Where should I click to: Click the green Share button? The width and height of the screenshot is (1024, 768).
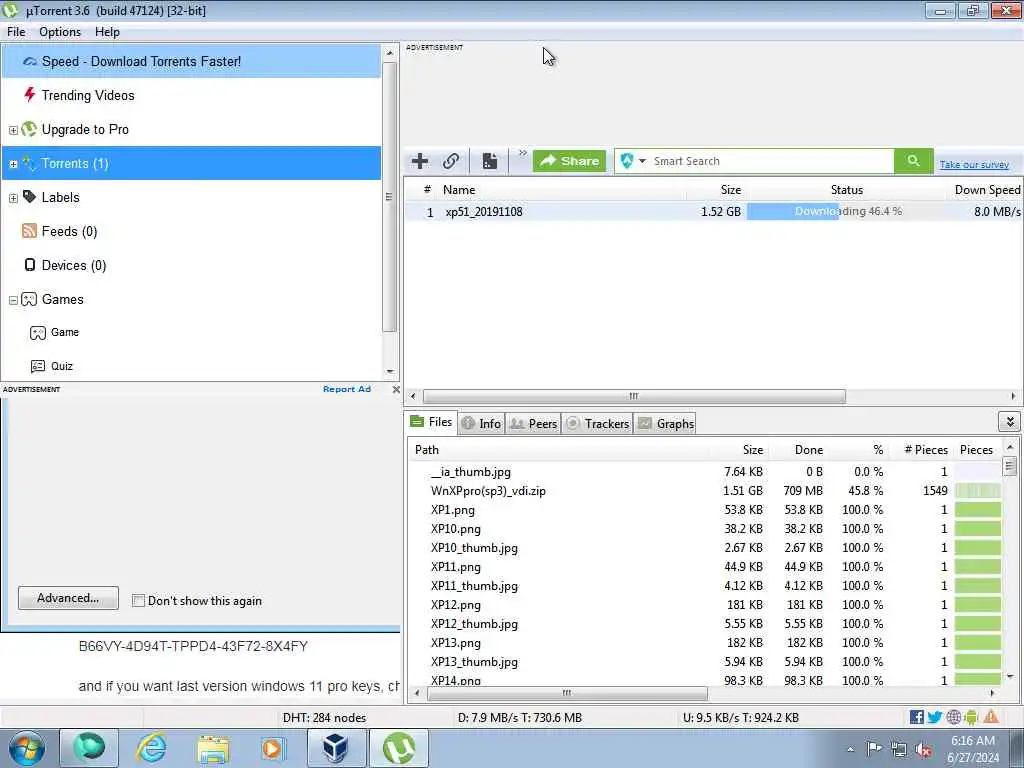coord(569,161)
